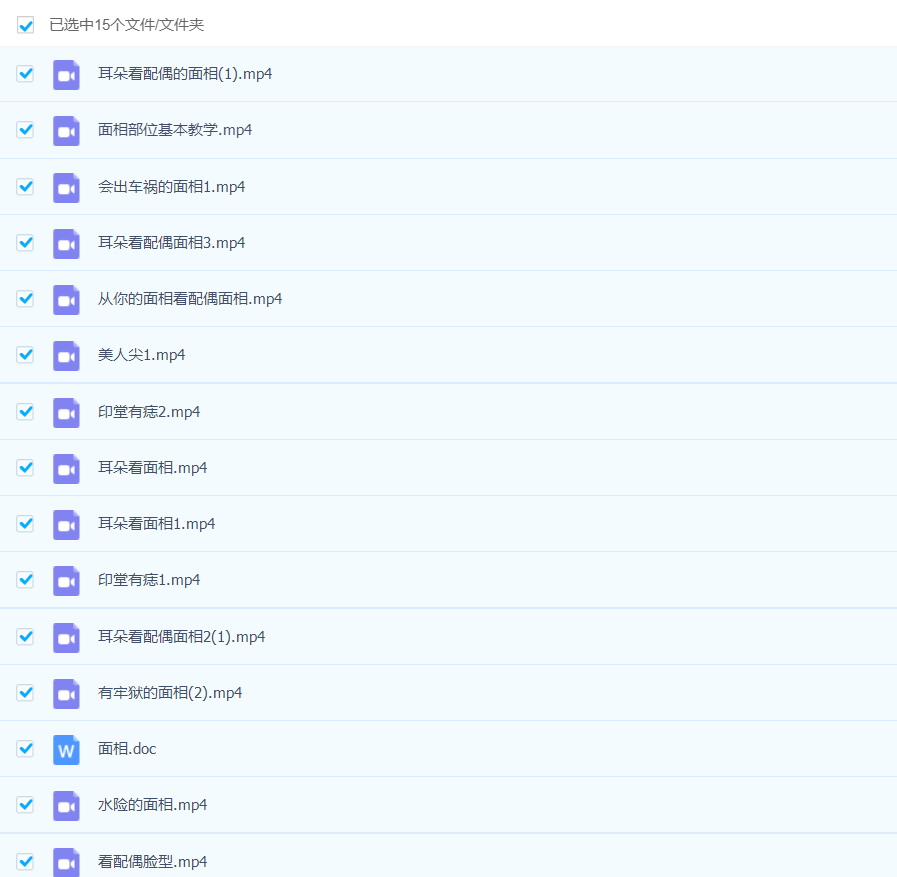Open the file named 耳朵看面相.mp4

coord(152,468)
